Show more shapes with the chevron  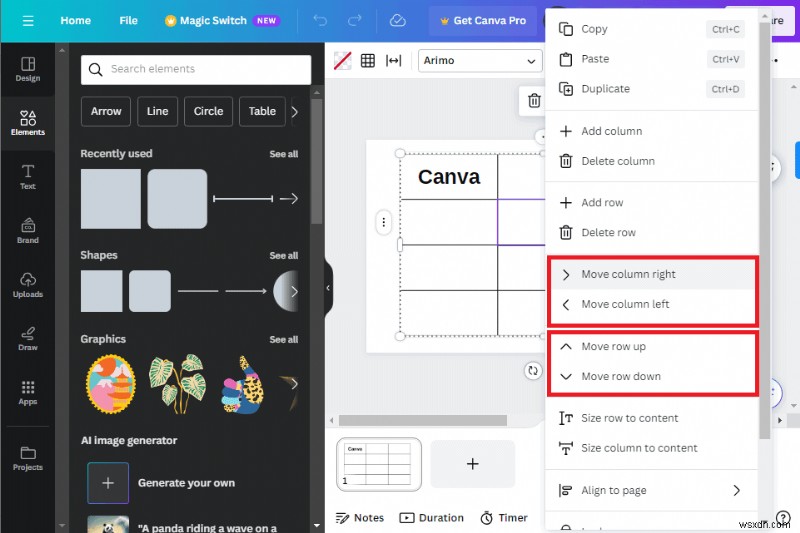click(294, 291)
